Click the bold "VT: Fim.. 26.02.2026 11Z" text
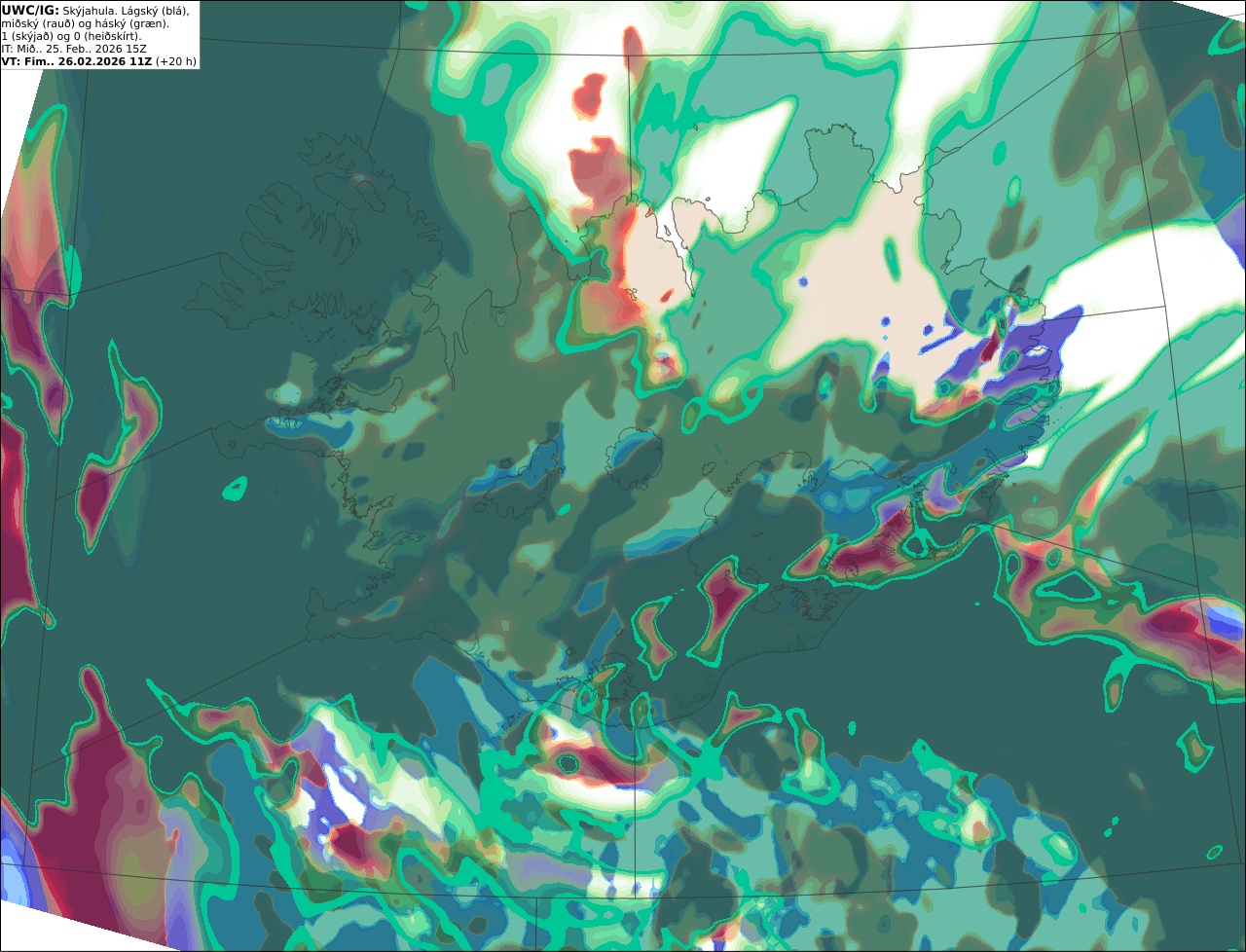1246x952 pixels. 77,61
